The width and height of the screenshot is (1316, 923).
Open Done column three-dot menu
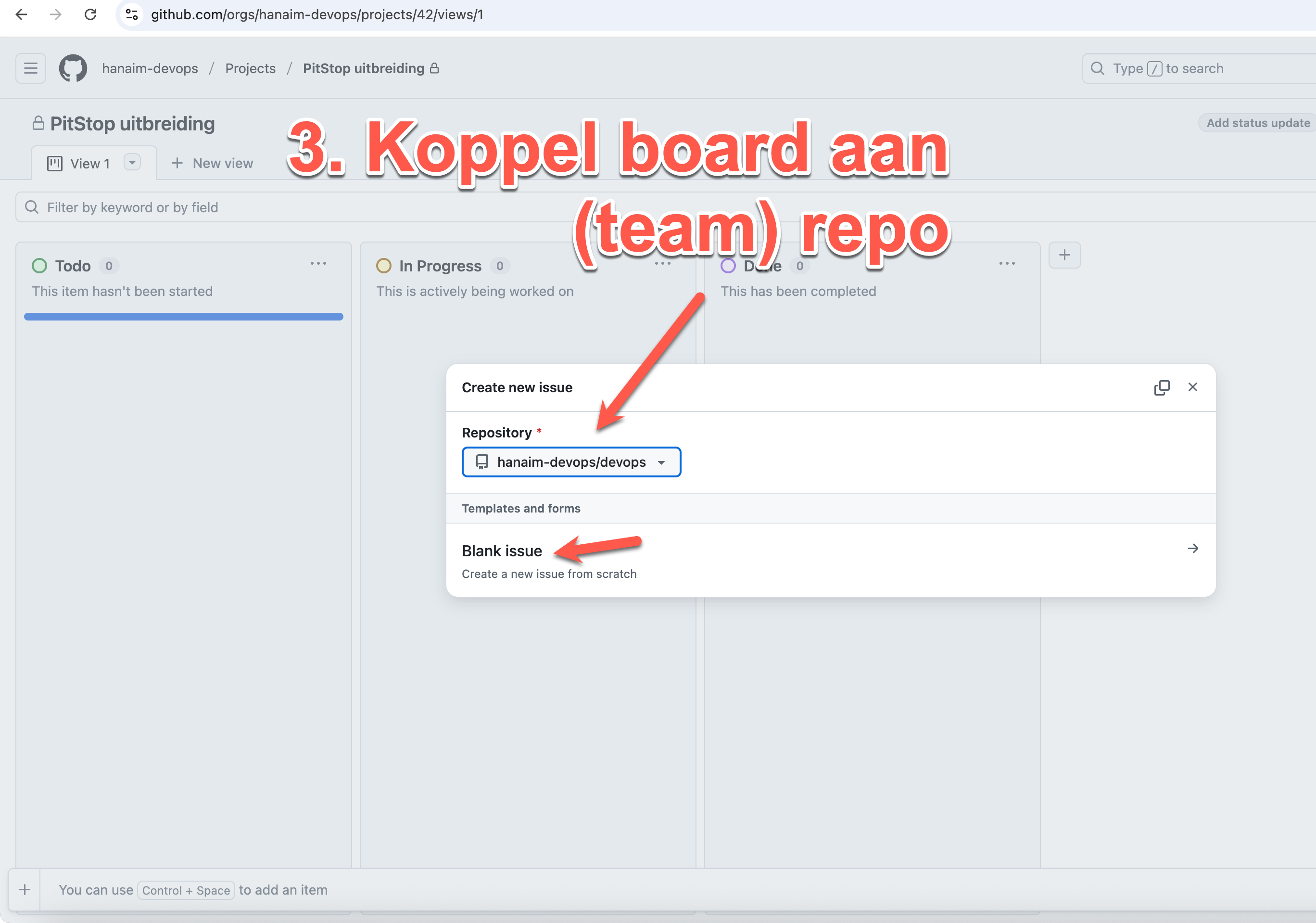point(1007,264)
